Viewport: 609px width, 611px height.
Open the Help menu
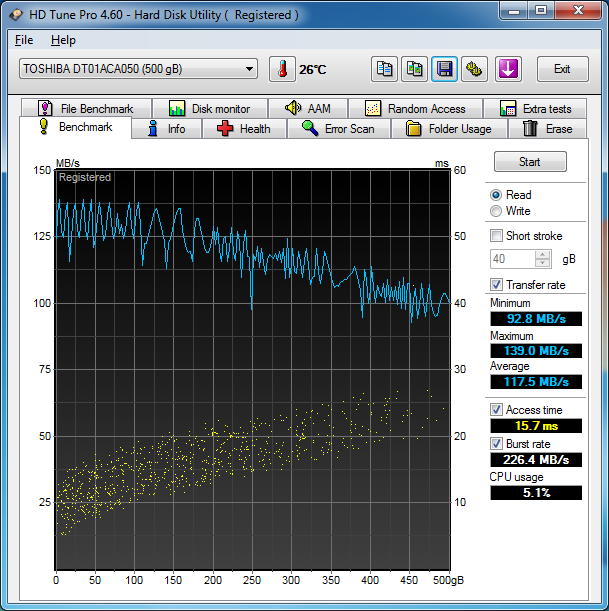[63, 40]
